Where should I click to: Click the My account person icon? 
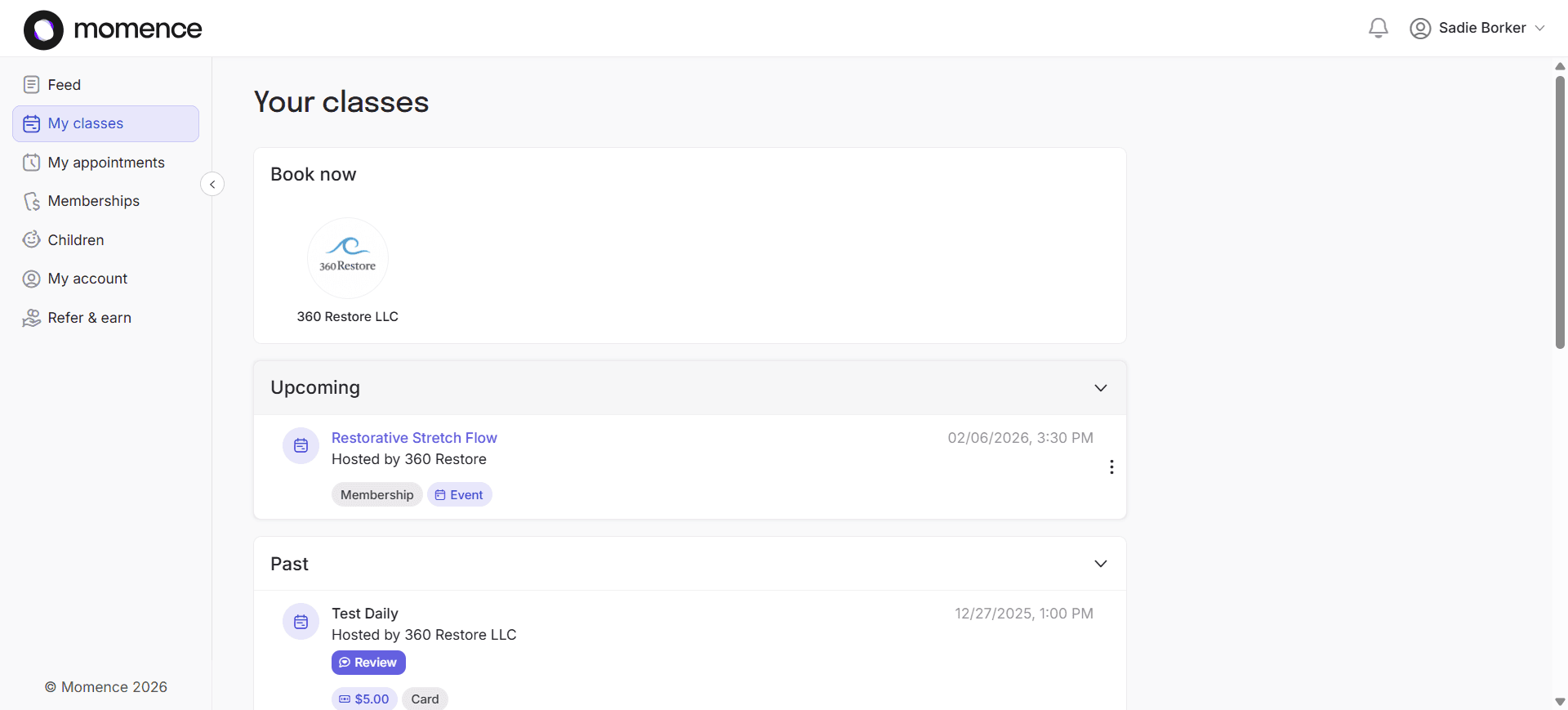(x=31, y=279)
